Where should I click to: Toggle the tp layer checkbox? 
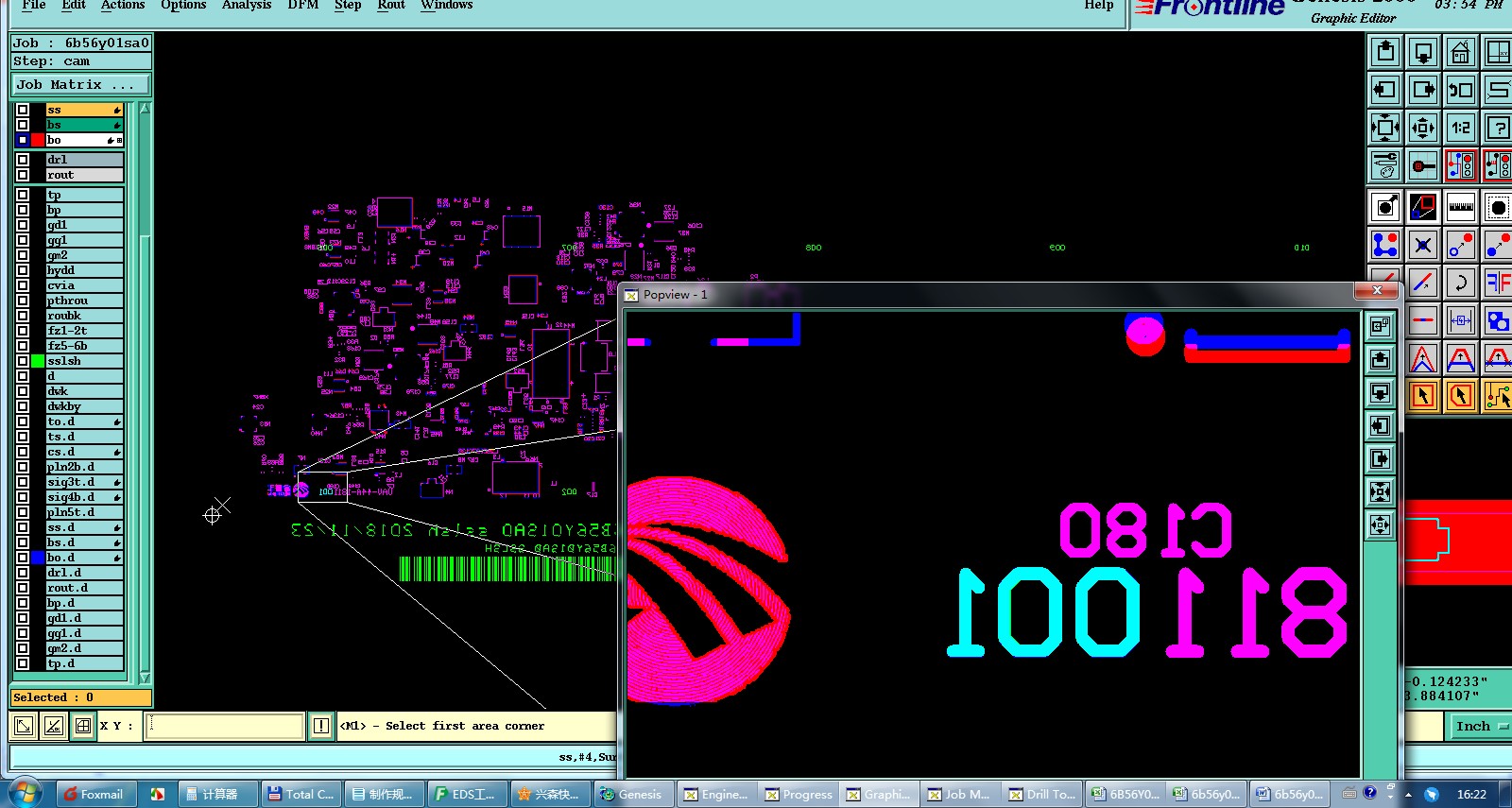23,195
